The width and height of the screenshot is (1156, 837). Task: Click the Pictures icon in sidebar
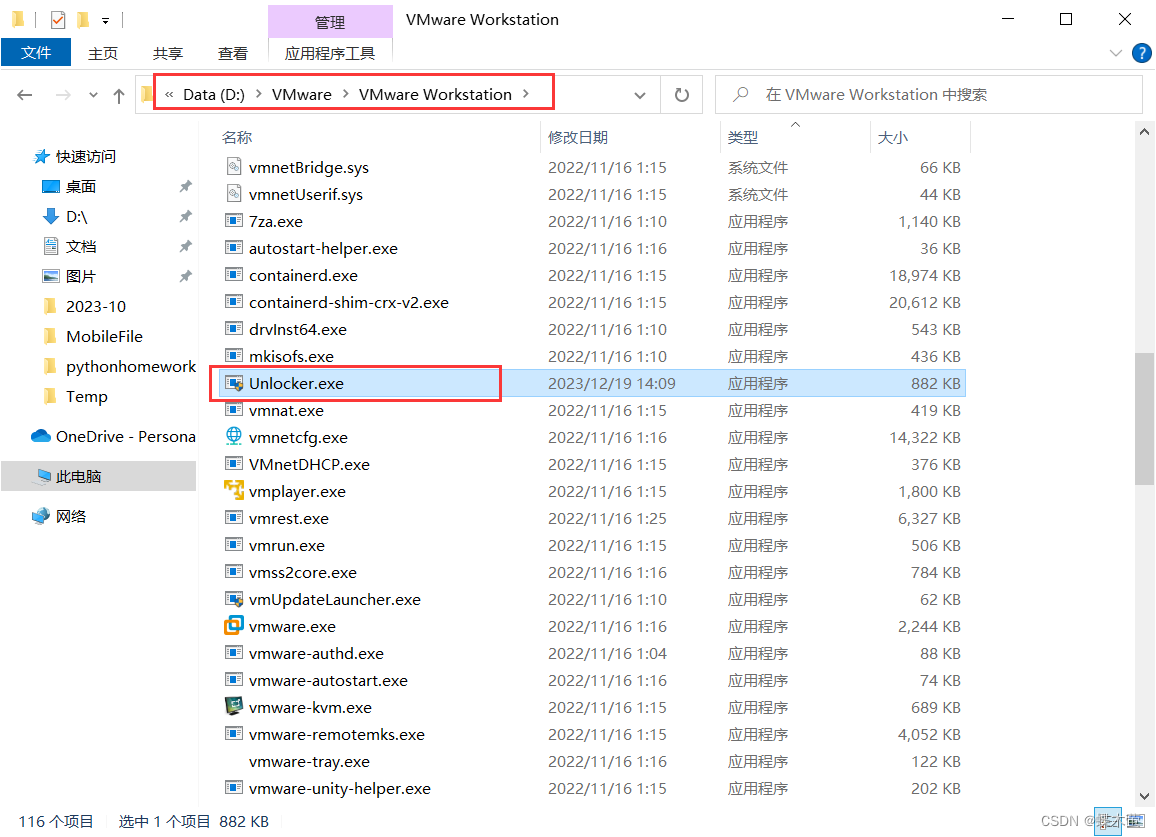[51, 277]
